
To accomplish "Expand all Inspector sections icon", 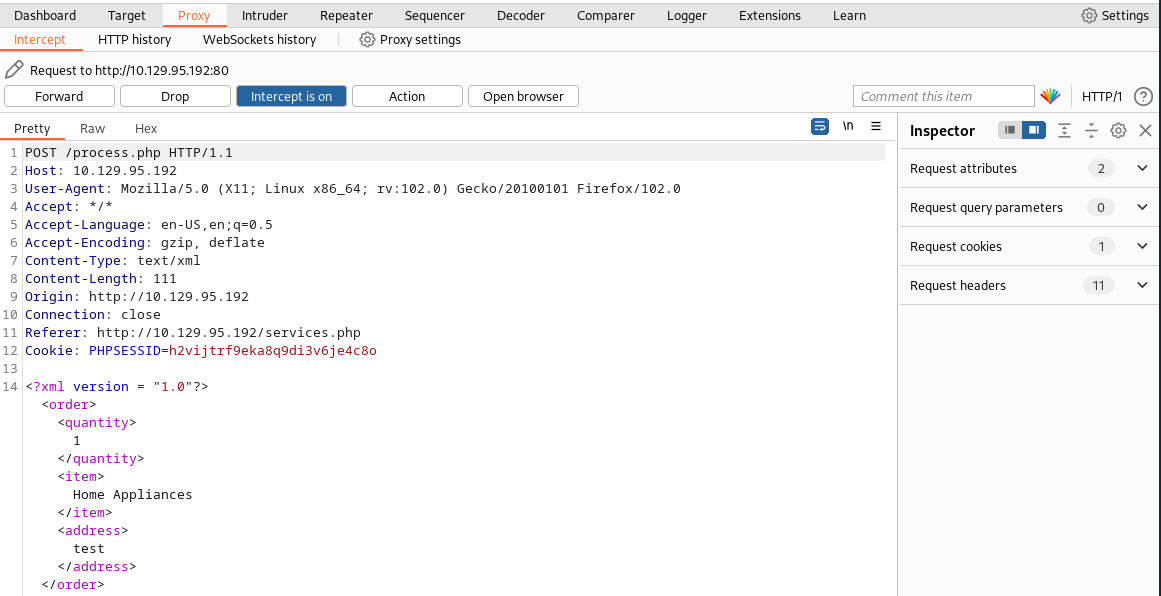I will tap(1064, 131).
